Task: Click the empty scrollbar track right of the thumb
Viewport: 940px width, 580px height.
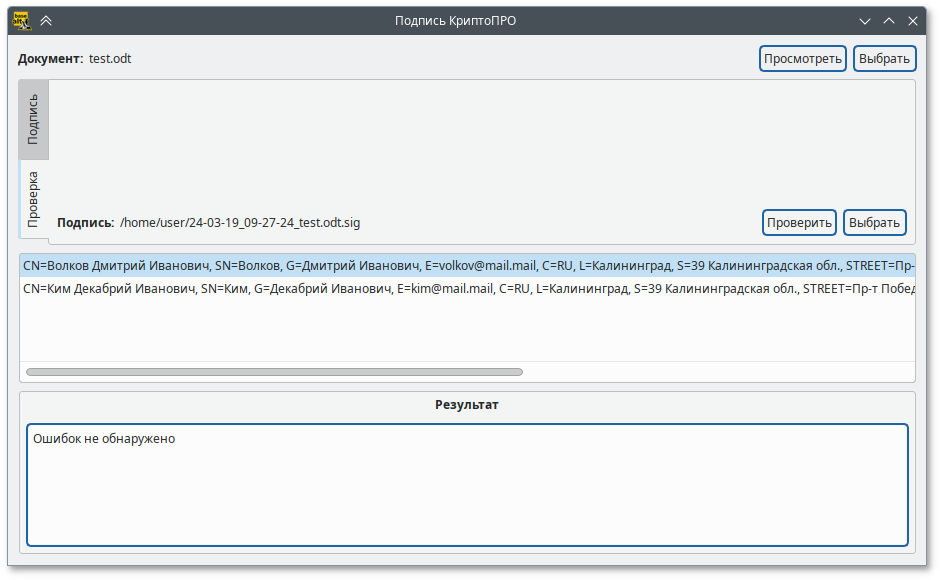Action: (x=715, y=372)
